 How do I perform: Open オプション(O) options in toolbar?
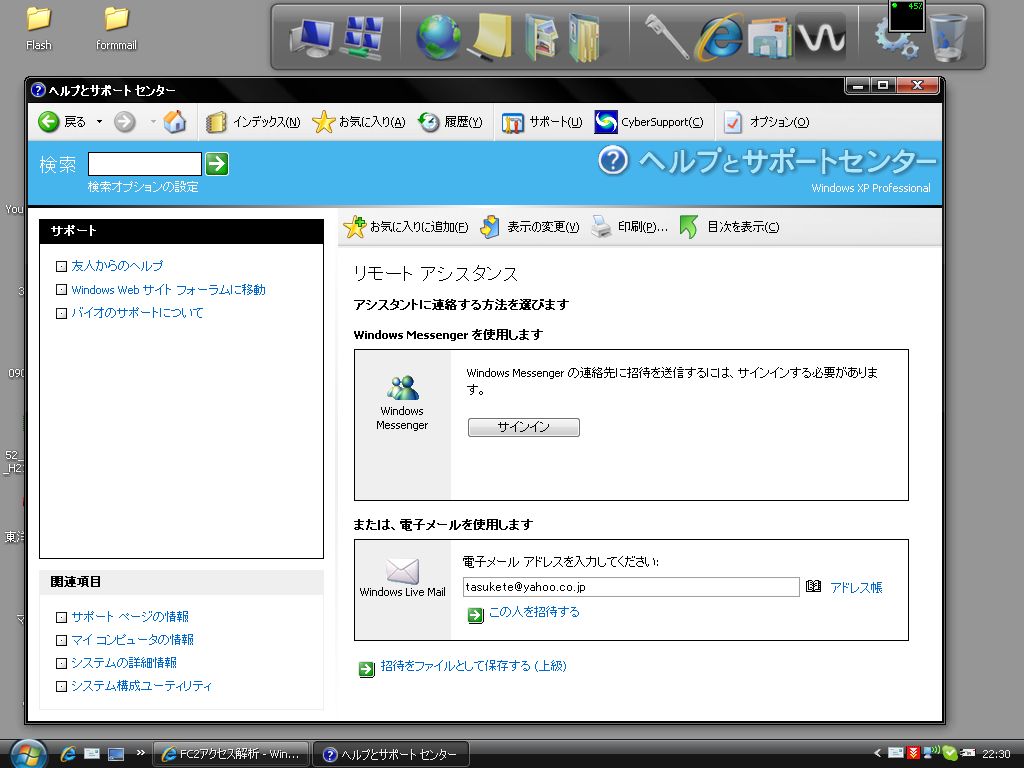click(x=767, y=122)
